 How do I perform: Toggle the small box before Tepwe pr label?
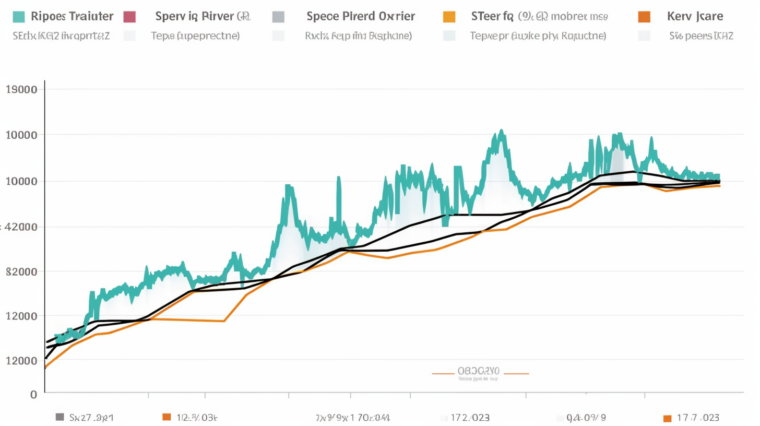(x=449, y=35)
